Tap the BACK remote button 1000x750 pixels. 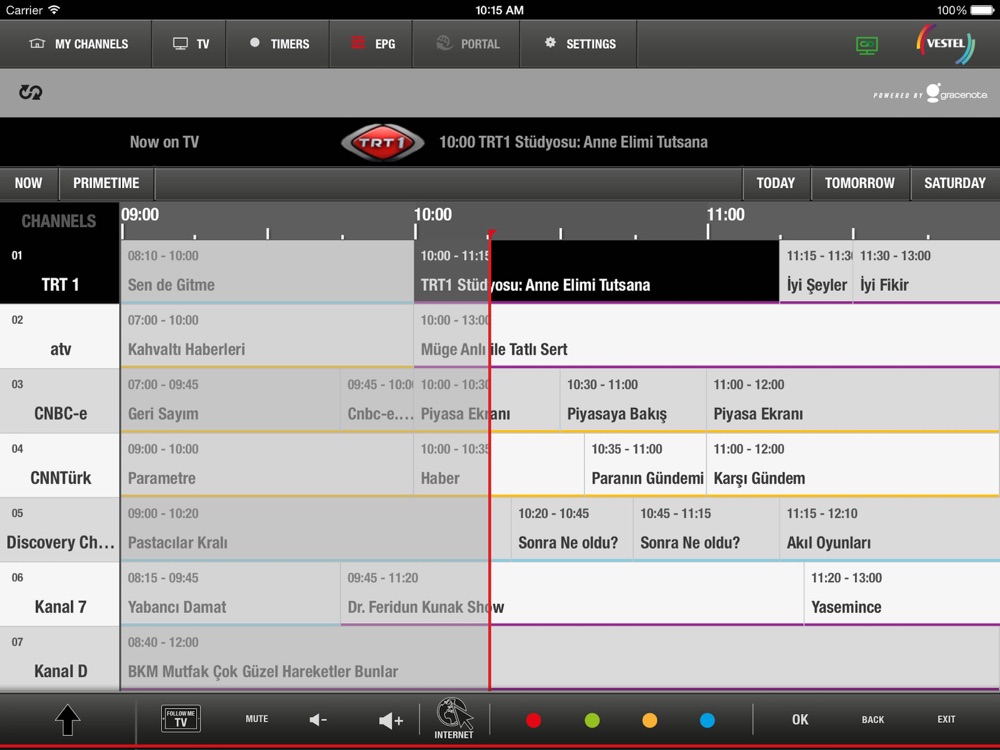pos(873,719)
